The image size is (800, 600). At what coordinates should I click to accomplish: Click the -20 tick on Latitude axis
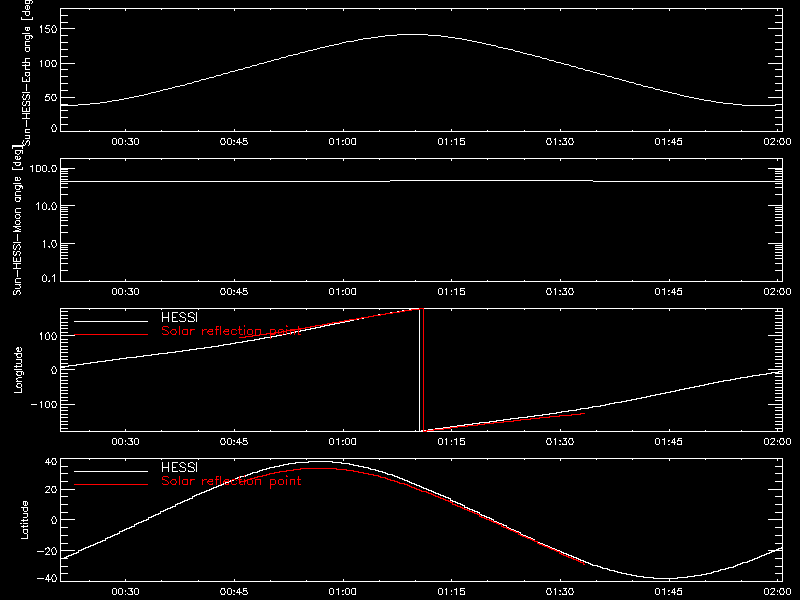click(47, 551)
